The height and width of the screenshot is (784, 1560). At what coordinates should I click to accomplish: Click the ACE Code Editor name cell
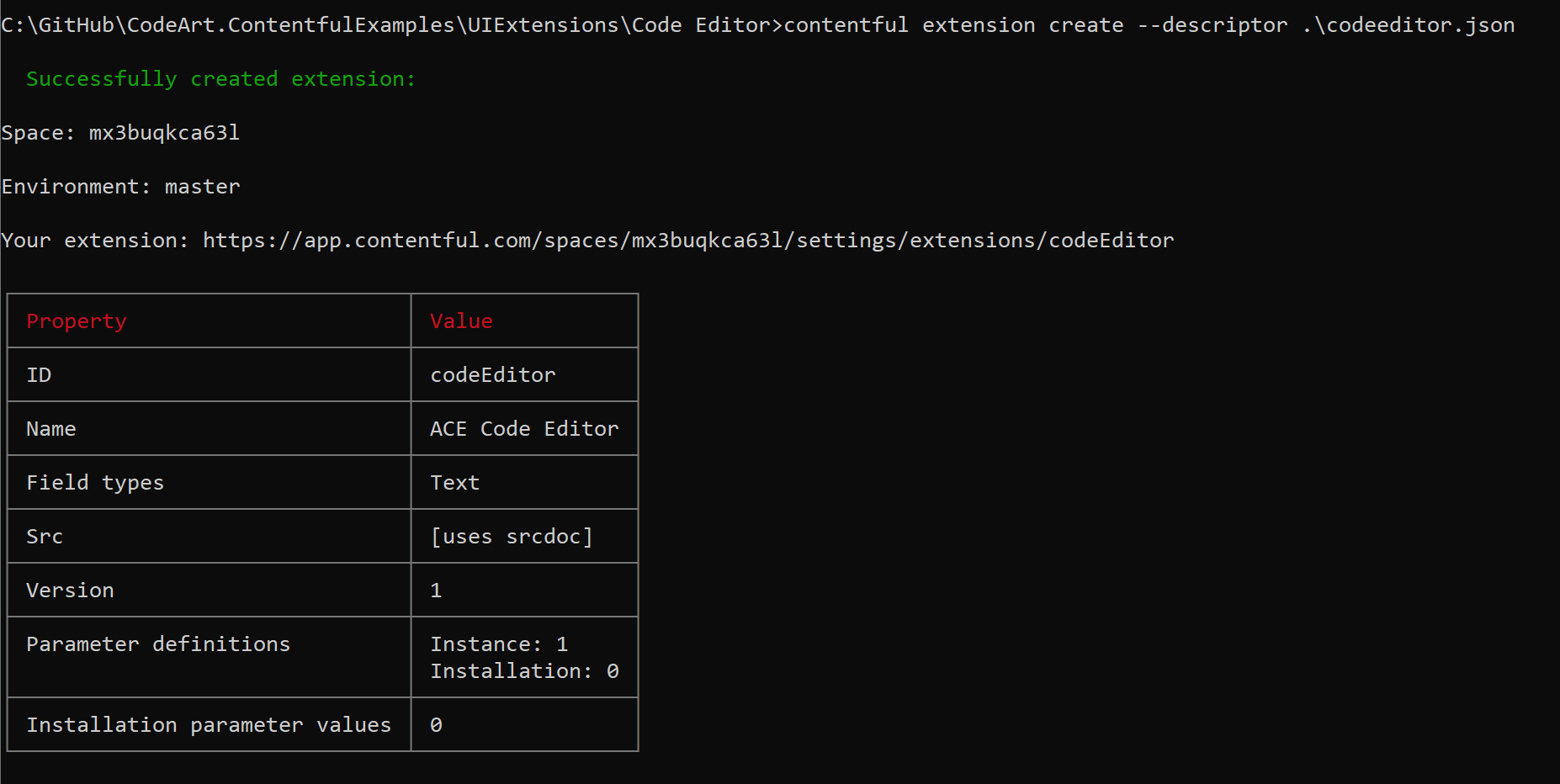pos(524,428)
